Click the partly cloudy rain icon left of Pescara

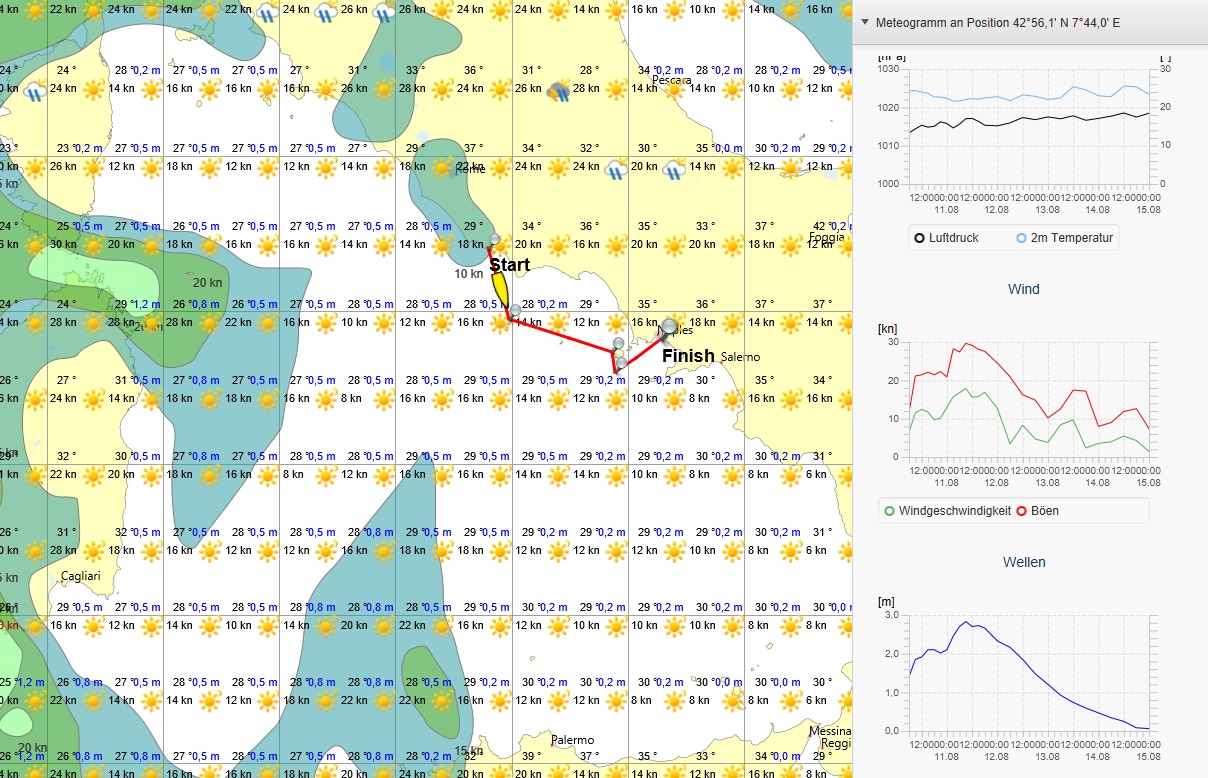pyautogui.click(x=558, y=91)
